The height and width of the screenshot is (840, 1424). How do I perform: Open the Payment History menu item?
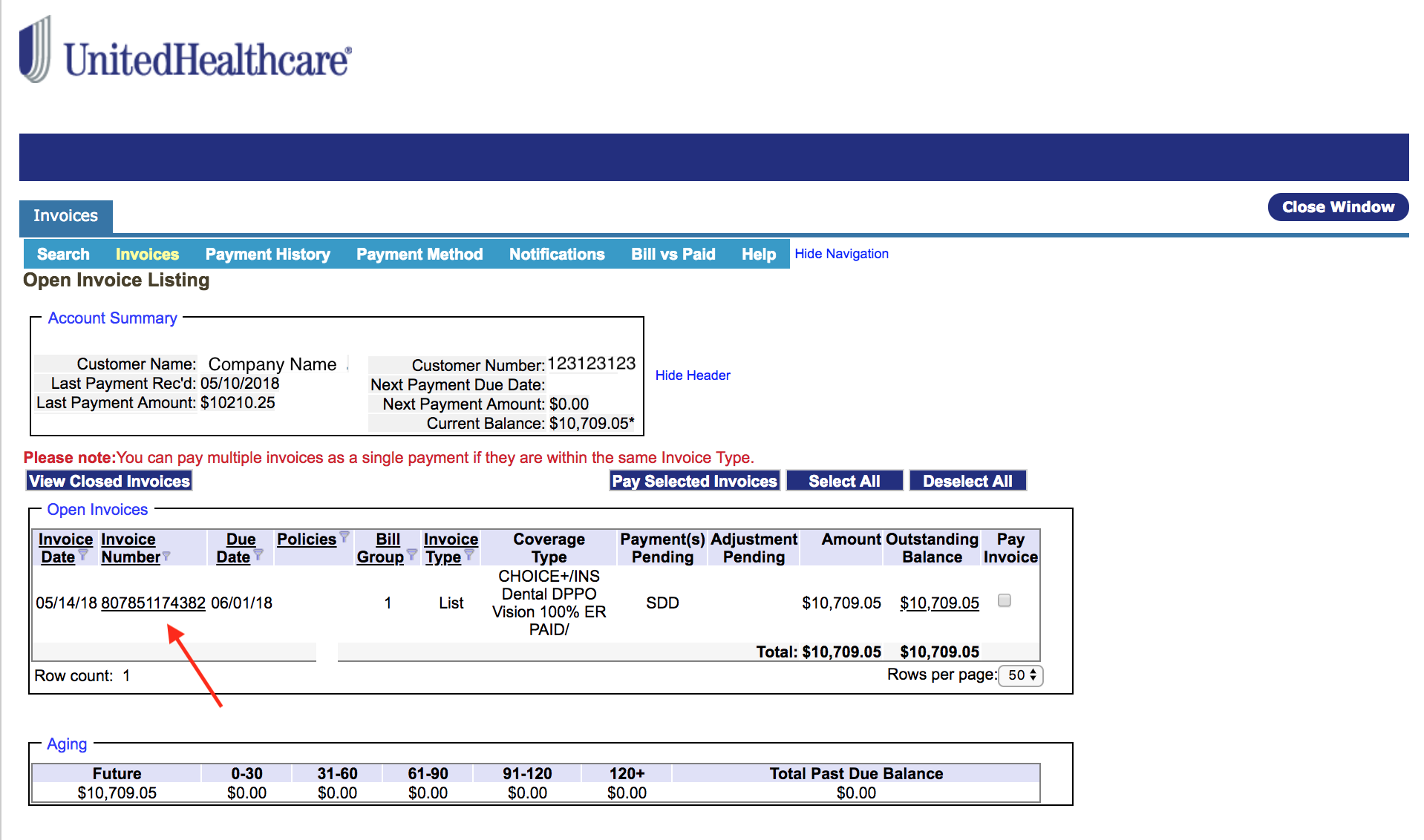[x=267, y=255]
